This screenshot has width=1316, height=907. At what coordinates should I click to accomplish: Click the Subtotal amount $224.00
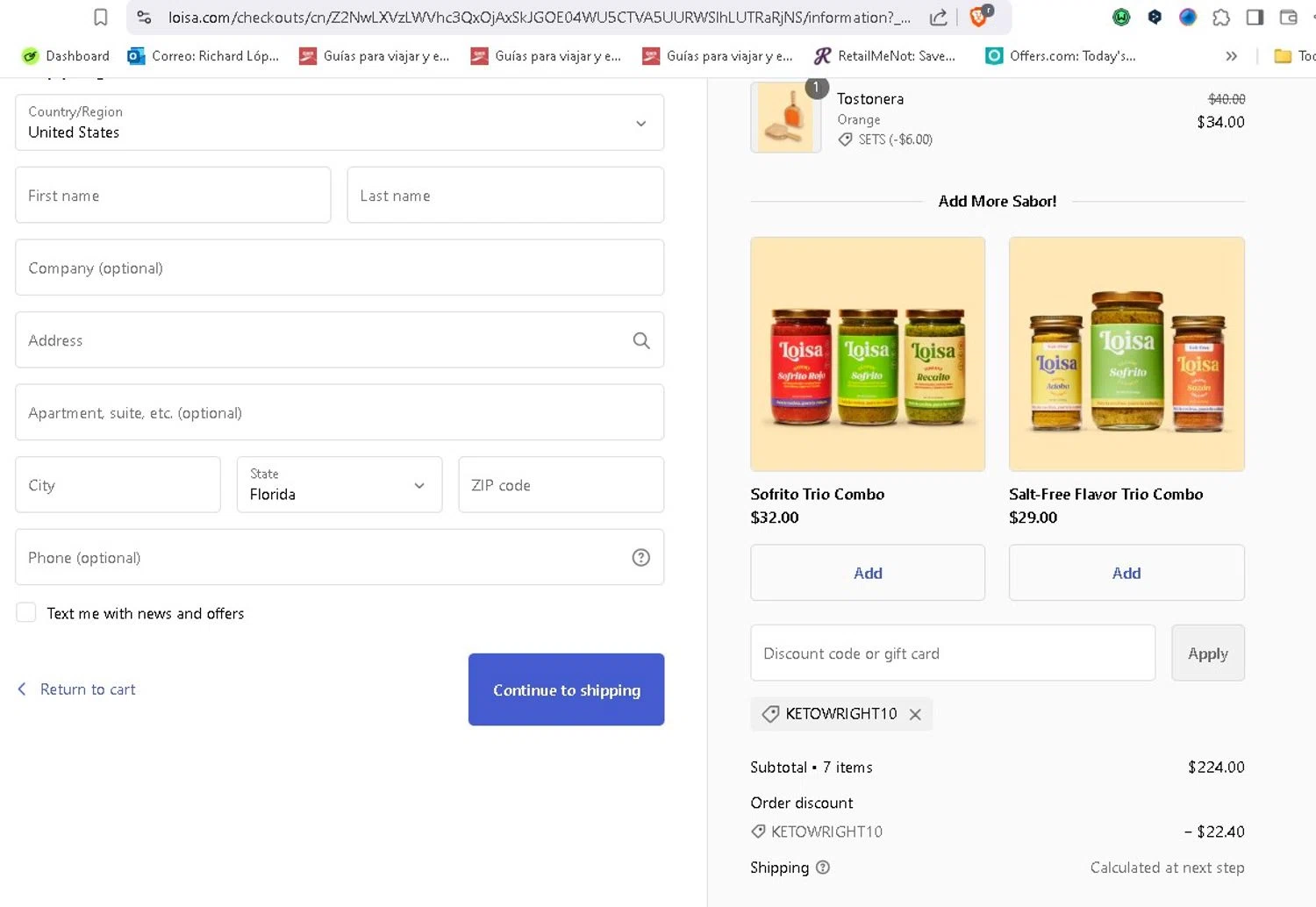click(x=1216, y=767)
